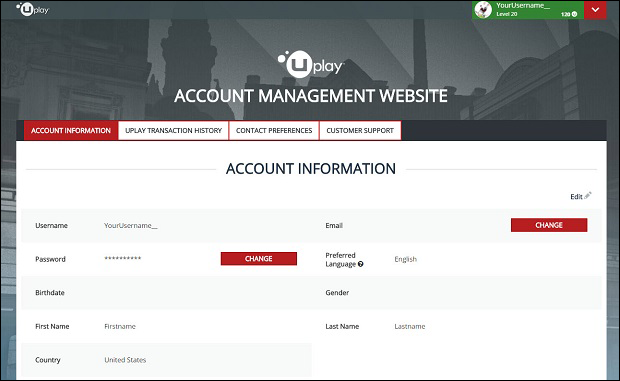This screenshot has width=620, height=381.
Task: Click the large Uplay logo above page title
Action: [310, 64]
